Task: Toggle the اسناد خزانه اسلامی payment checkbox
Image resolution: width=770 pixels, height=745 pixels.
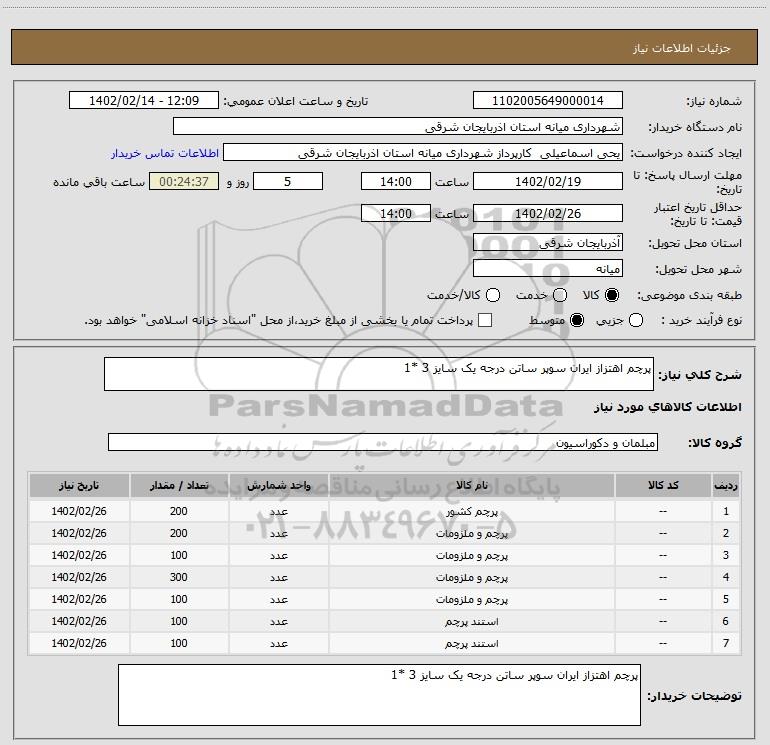Action: pyautogui.click(x=485, y=320)
